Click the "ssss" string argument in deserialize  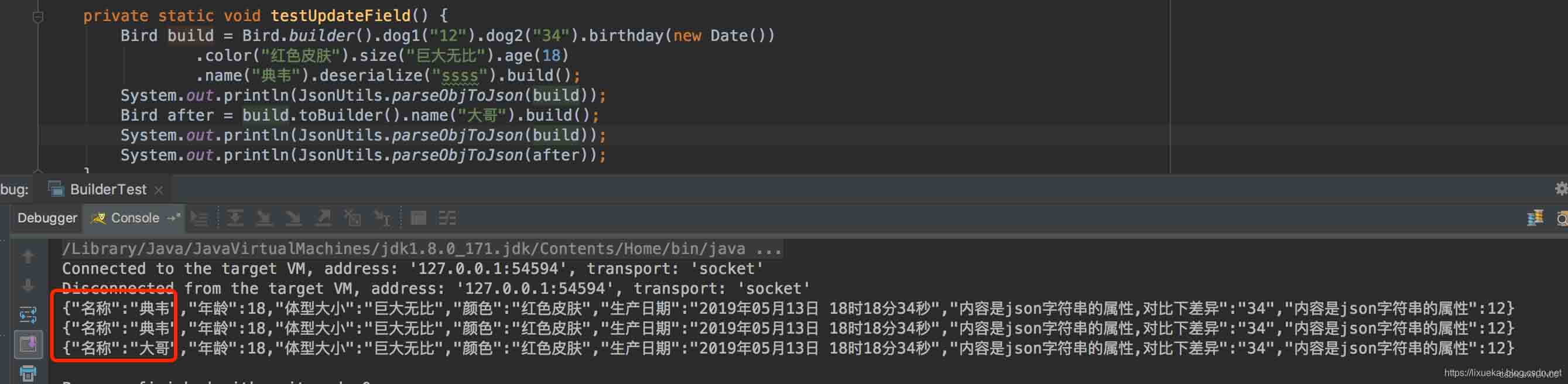(460, 76)
